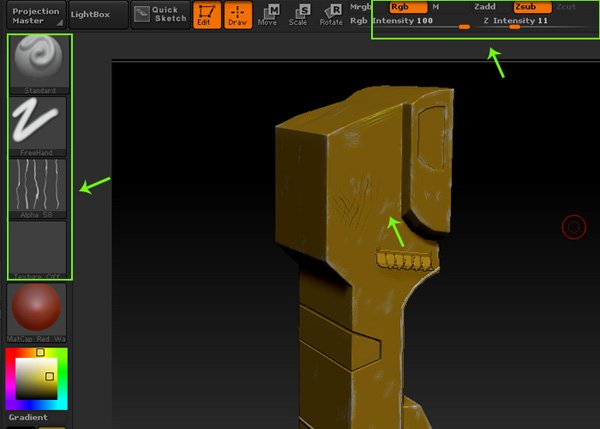This screenshot has width=600, height=429.
Task: Select the Scale tool
Action: click(298, 15)
